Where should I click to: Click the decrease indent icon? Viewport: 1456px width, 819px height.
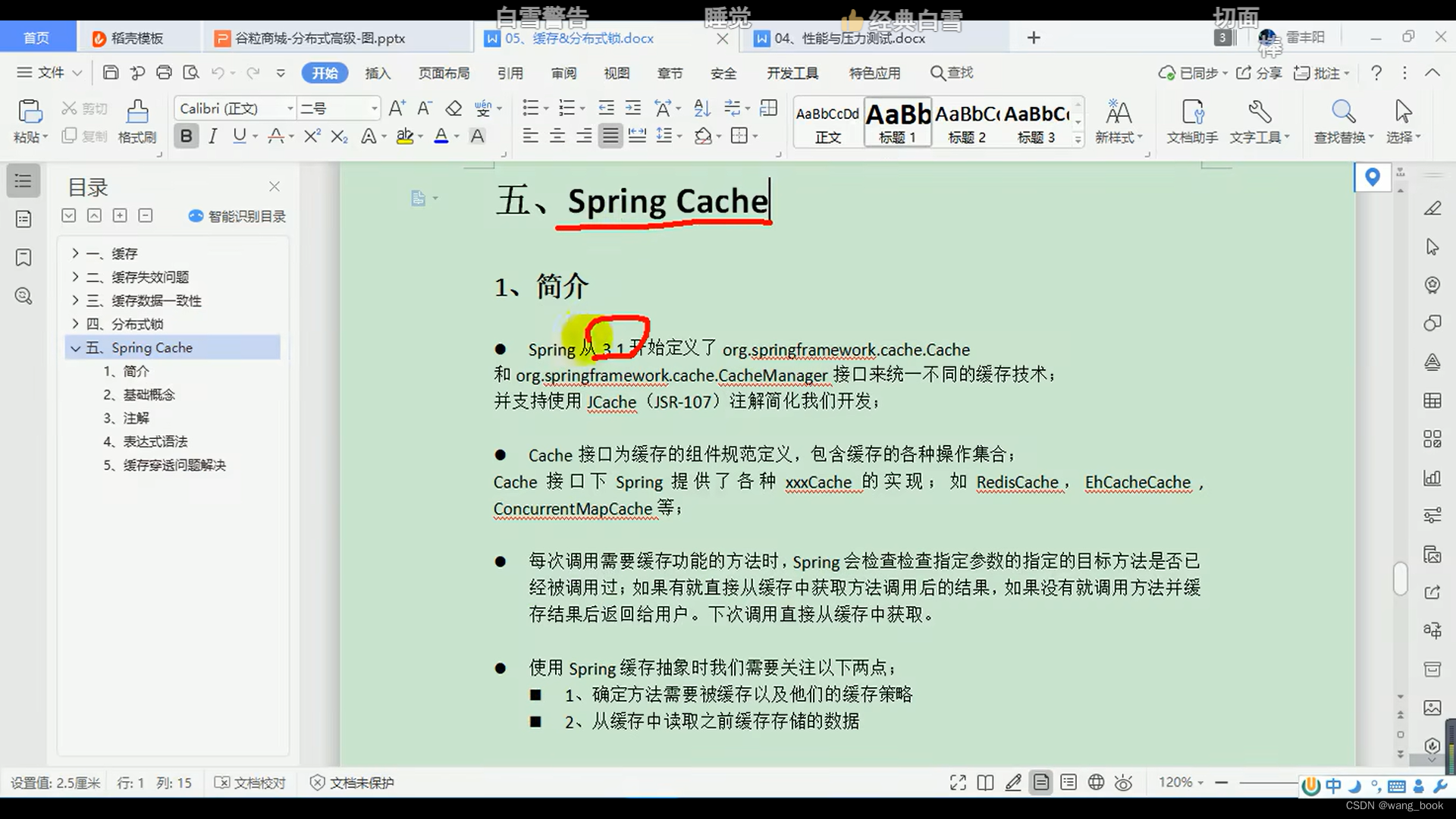coord(606,108)
